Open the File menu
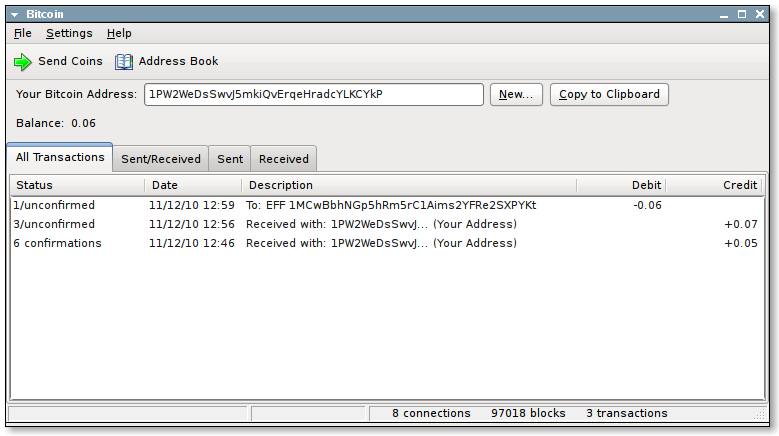 [22, 33]
